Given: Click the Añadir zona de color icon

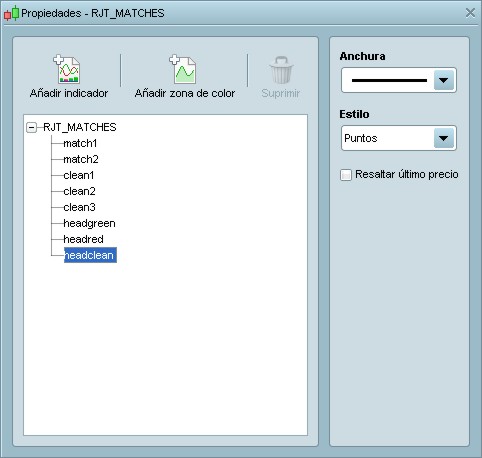Looking at the screenshot, I should tap(183, 69).
